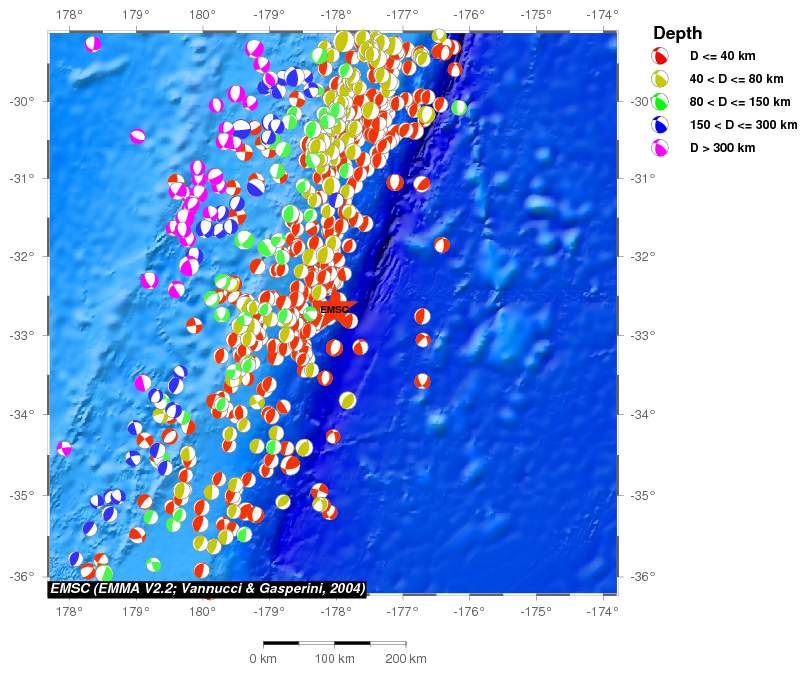
Task: Click the "200 km" scale bar label
Action: [x=406, y=659]
